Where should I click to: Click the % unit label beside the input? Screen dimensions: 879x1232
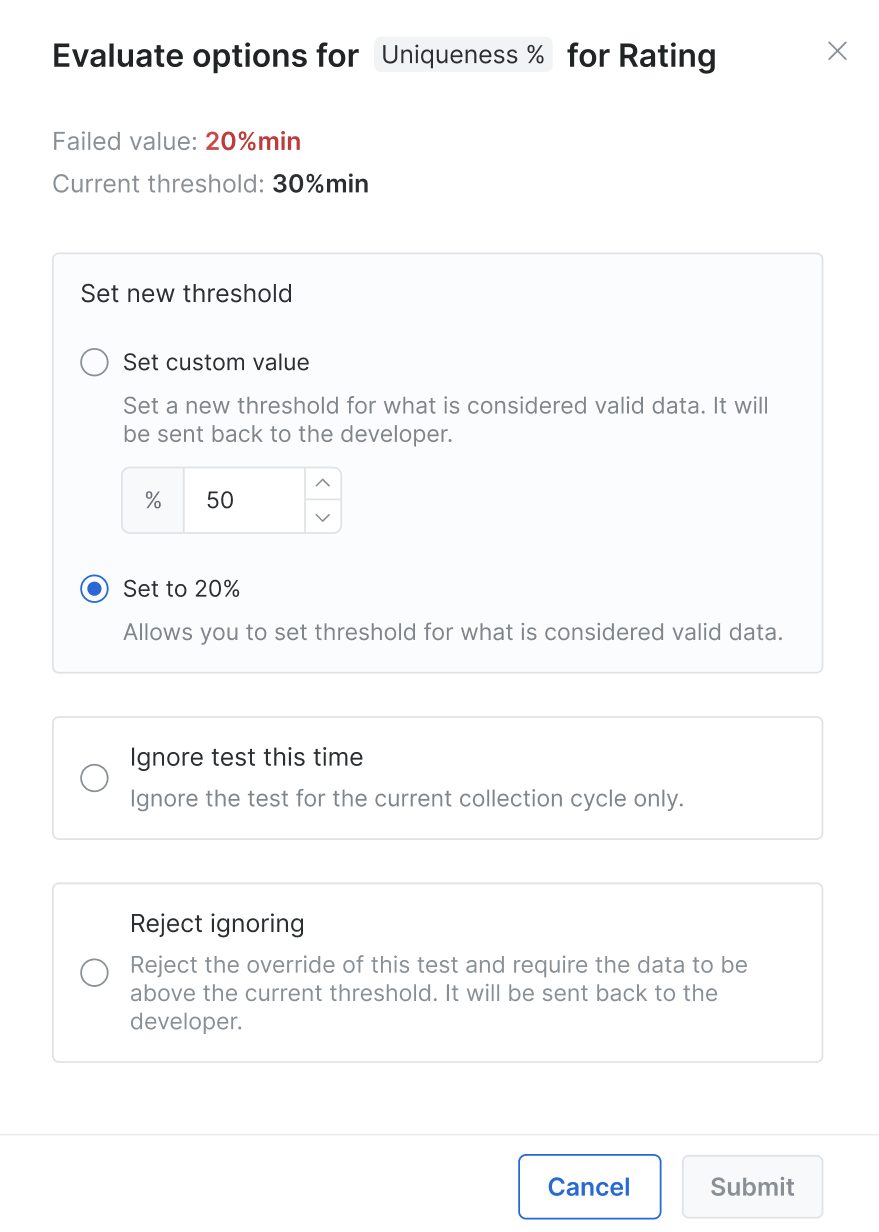[x=152, y=500]
